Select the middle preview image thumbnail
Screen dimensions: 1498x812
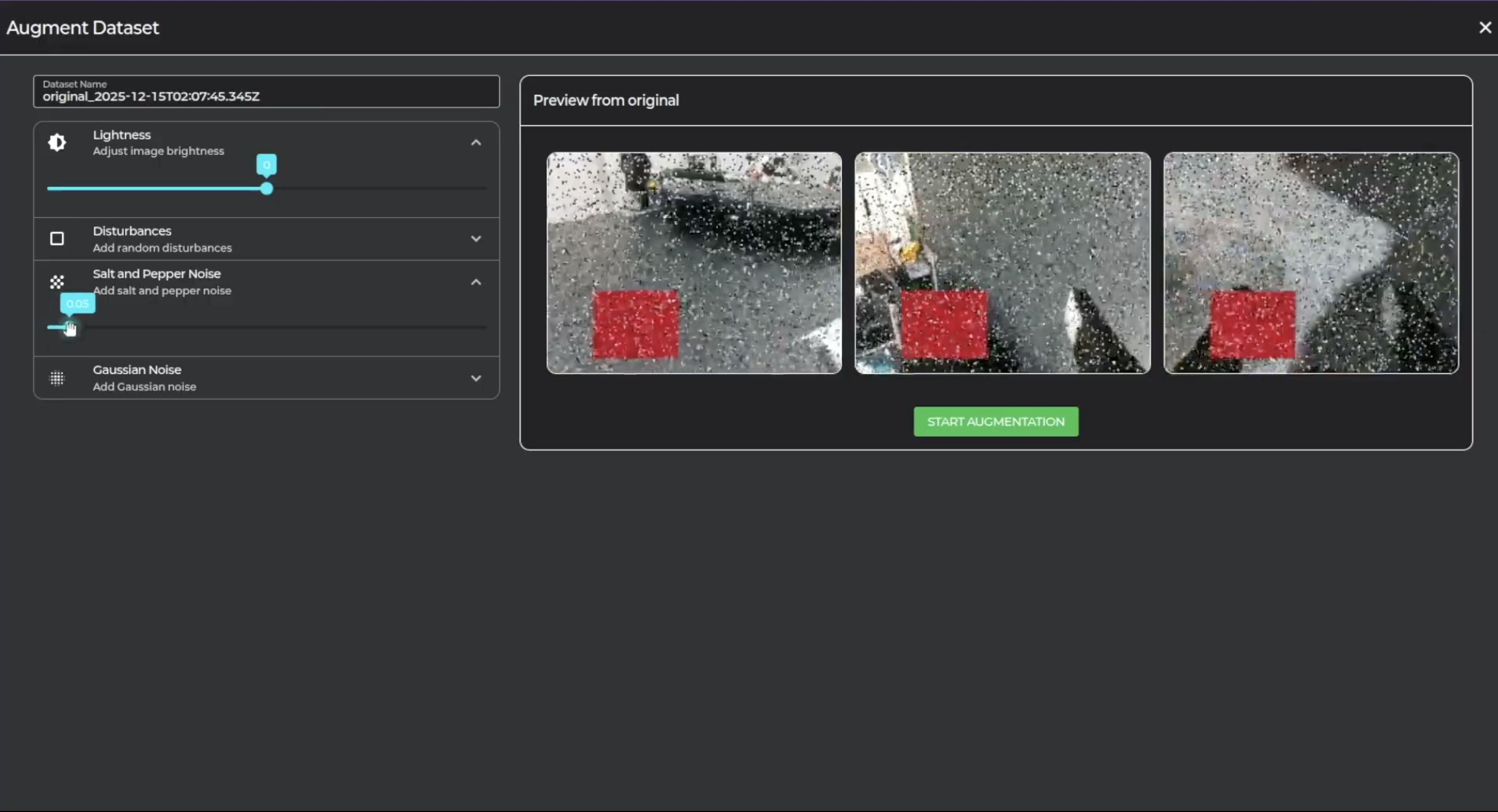[1002, 263]
